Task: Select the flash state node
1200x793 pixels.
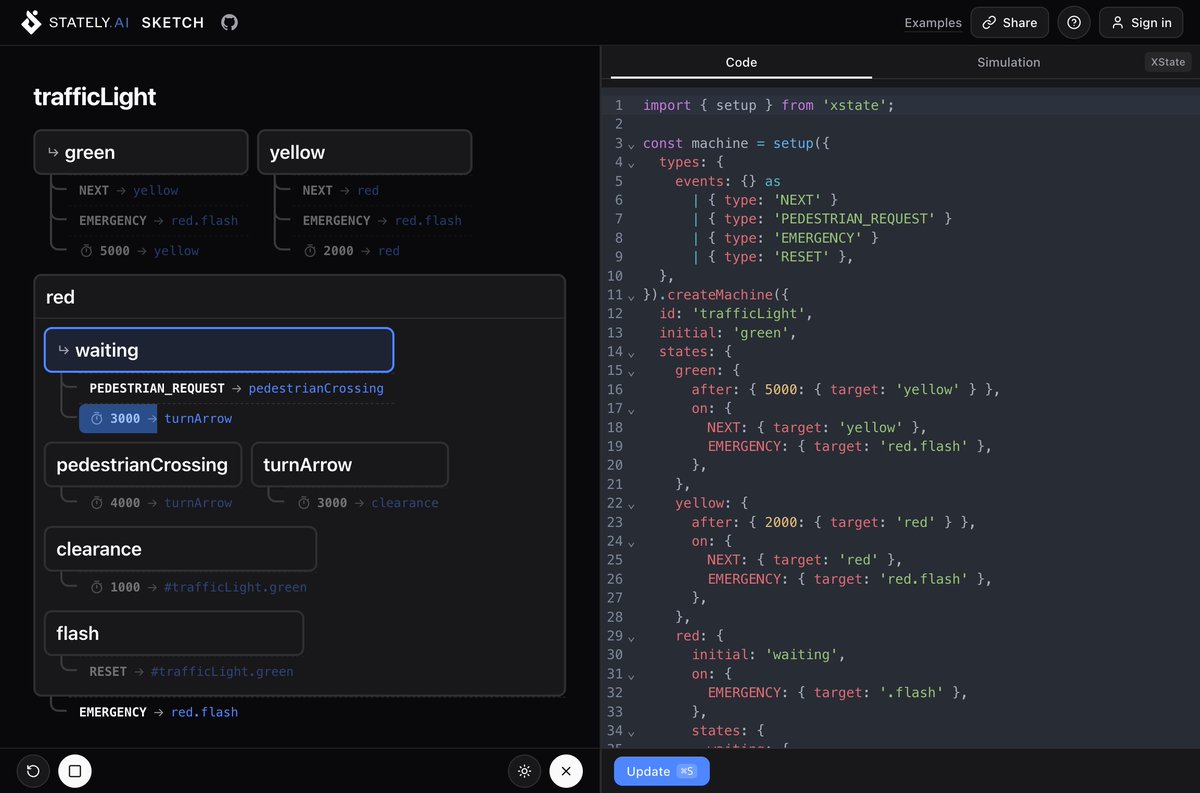Action: pyautogui.click(x=174, y=633)
